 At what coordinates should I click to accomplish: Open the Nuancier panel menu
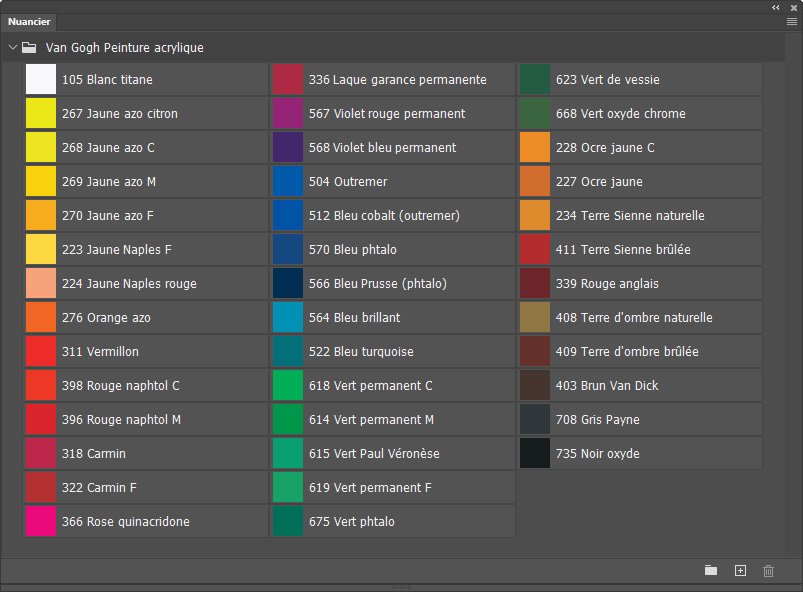pos(792,22)
